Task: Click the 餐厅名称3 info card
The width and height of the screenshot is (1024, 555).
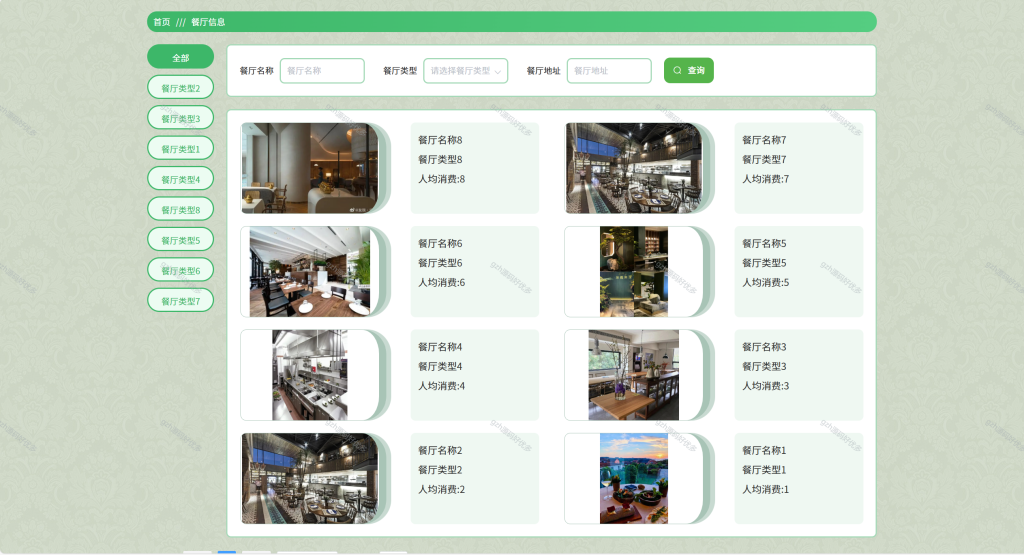Action: (799, 375)
